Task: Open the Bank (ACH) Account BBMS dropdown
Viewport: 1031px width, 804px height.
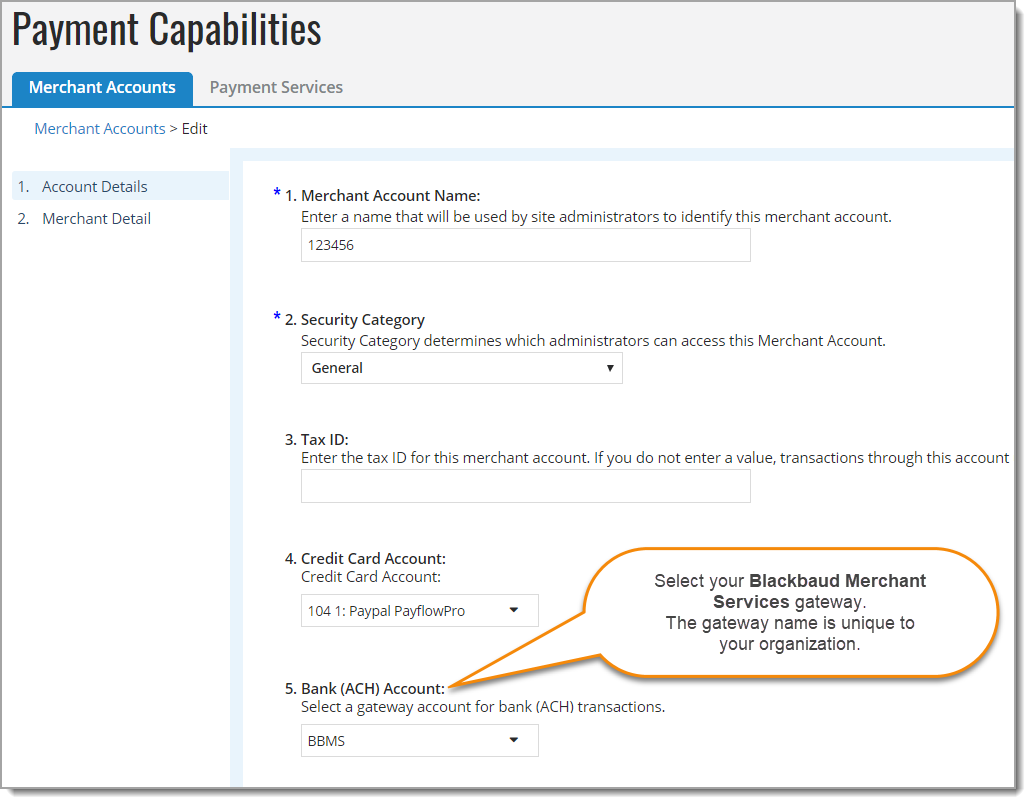Action: click(420, 741)
